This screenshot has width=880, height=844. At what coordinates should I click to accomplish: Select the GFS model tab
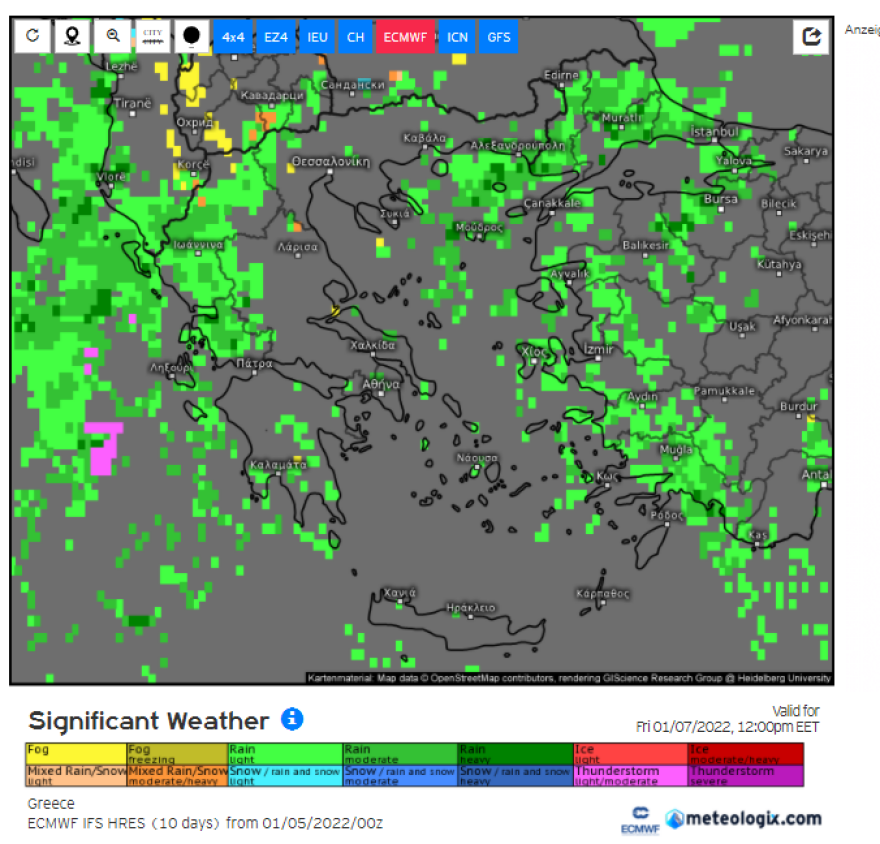pos(498,37)
